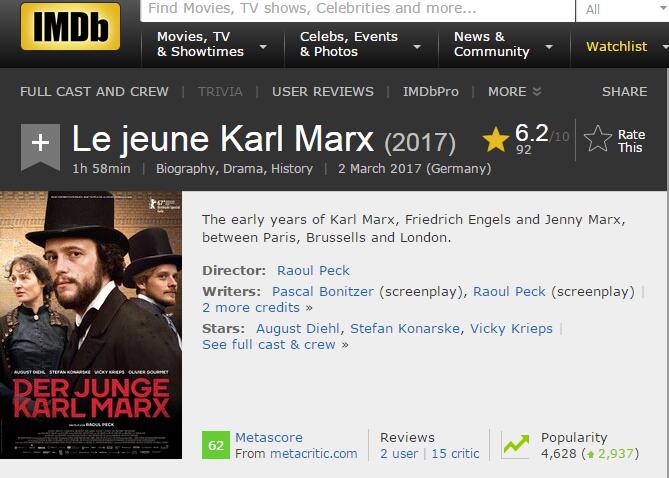
Task: Click the green 62 Metascore badge
Action: click(x=215, y=445)
